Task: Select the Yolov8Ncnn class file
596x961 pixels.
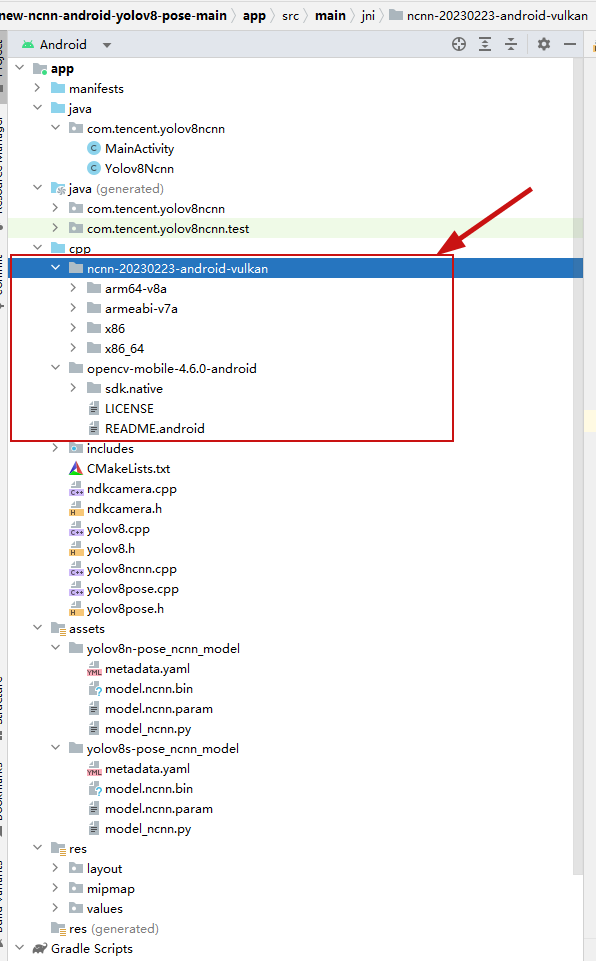Action: (139, 169)
